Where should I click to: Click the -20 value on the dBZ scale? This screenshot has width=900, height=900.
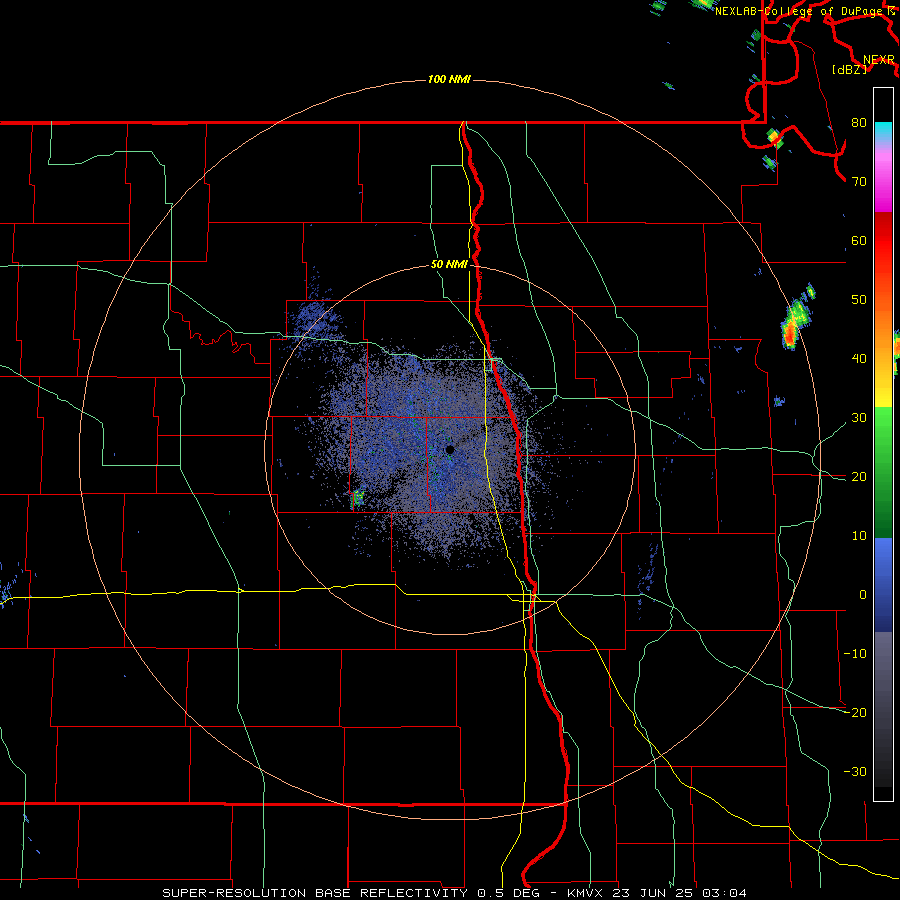[855, 712]
